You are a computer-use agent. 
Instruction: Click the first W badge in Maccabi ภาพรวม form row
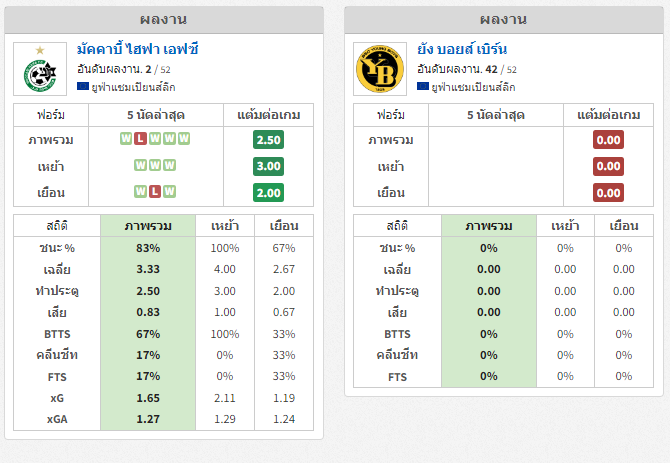(126, 138)
